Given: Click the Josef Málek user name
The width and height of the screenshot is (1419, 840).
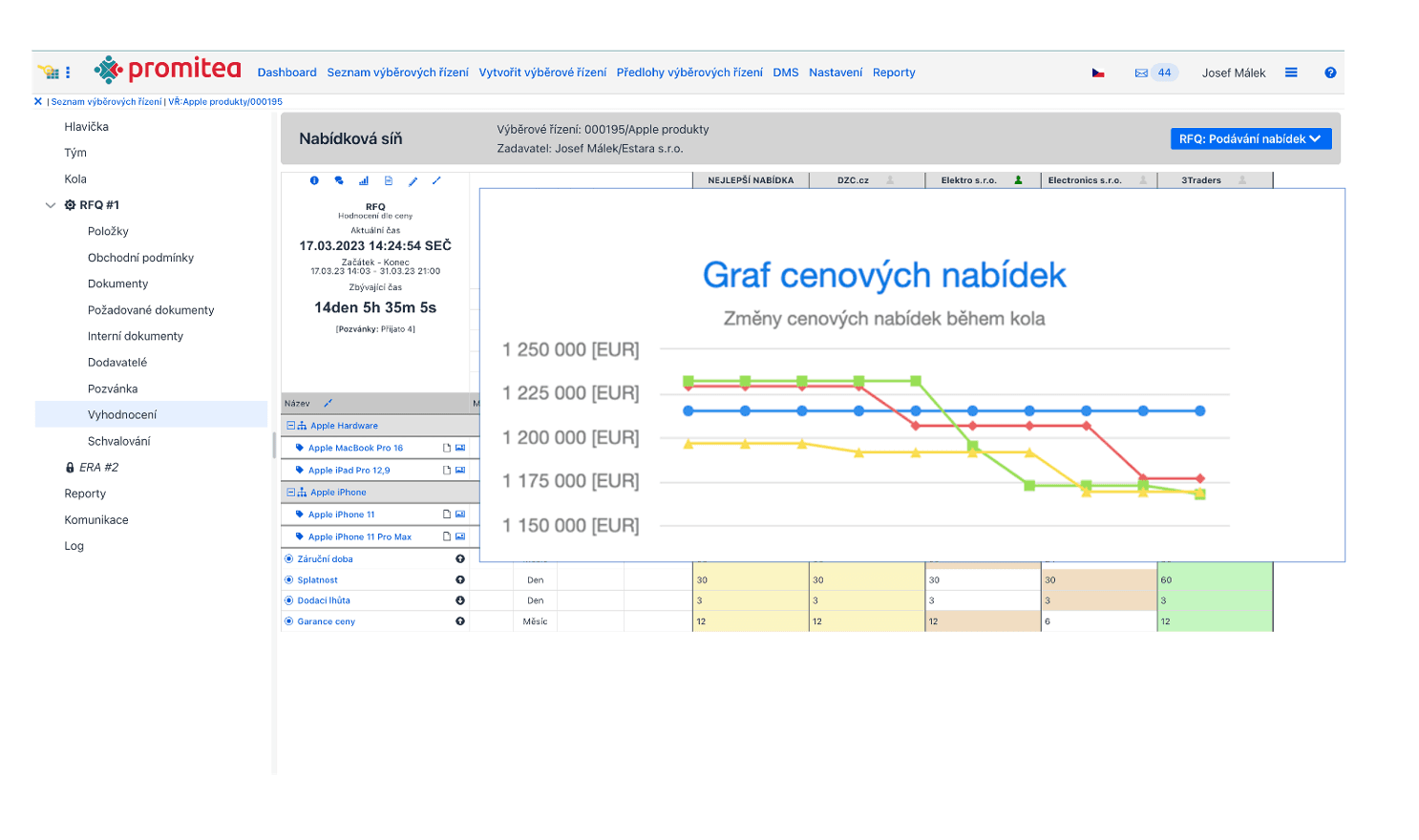Looking at the screenshot, I should pyautogui.click(x=1234, y=73).
